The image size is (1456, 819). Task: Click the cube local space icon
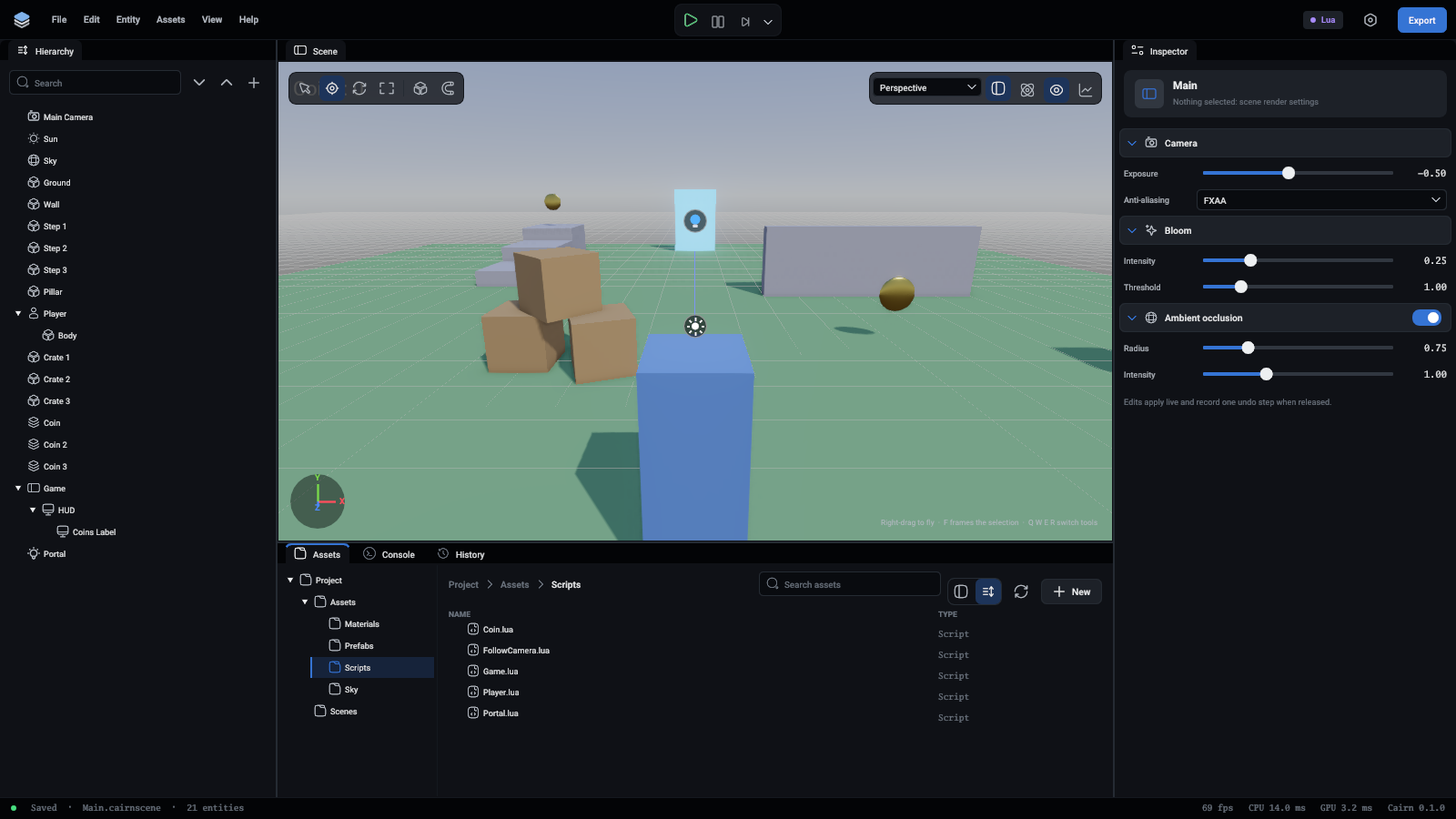point(420,88)
